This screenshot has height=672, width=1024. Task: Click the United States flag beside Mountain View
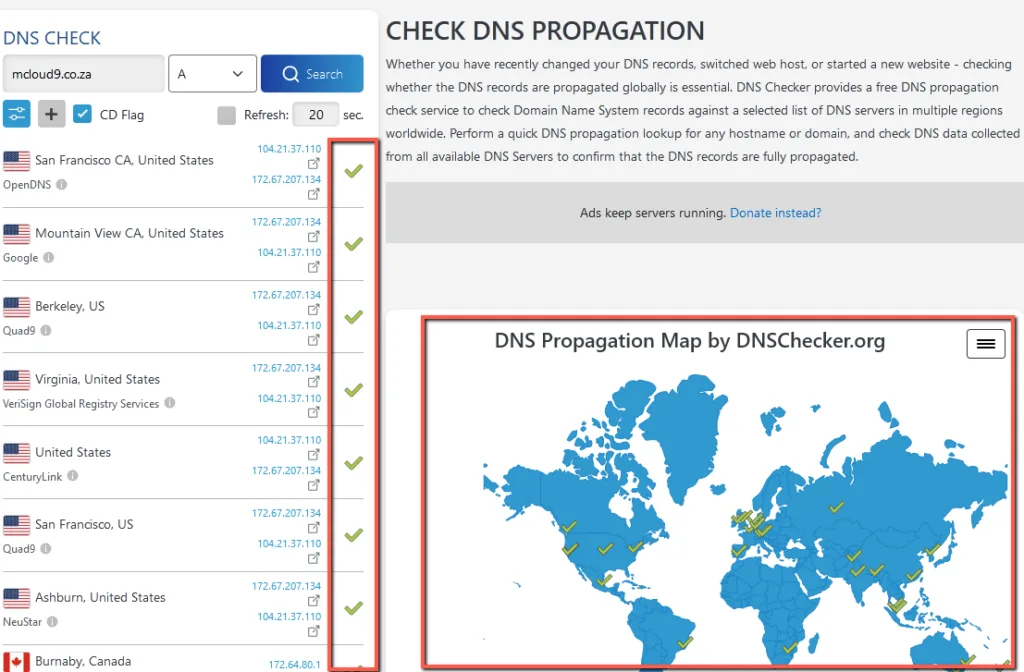coord(16,233)
